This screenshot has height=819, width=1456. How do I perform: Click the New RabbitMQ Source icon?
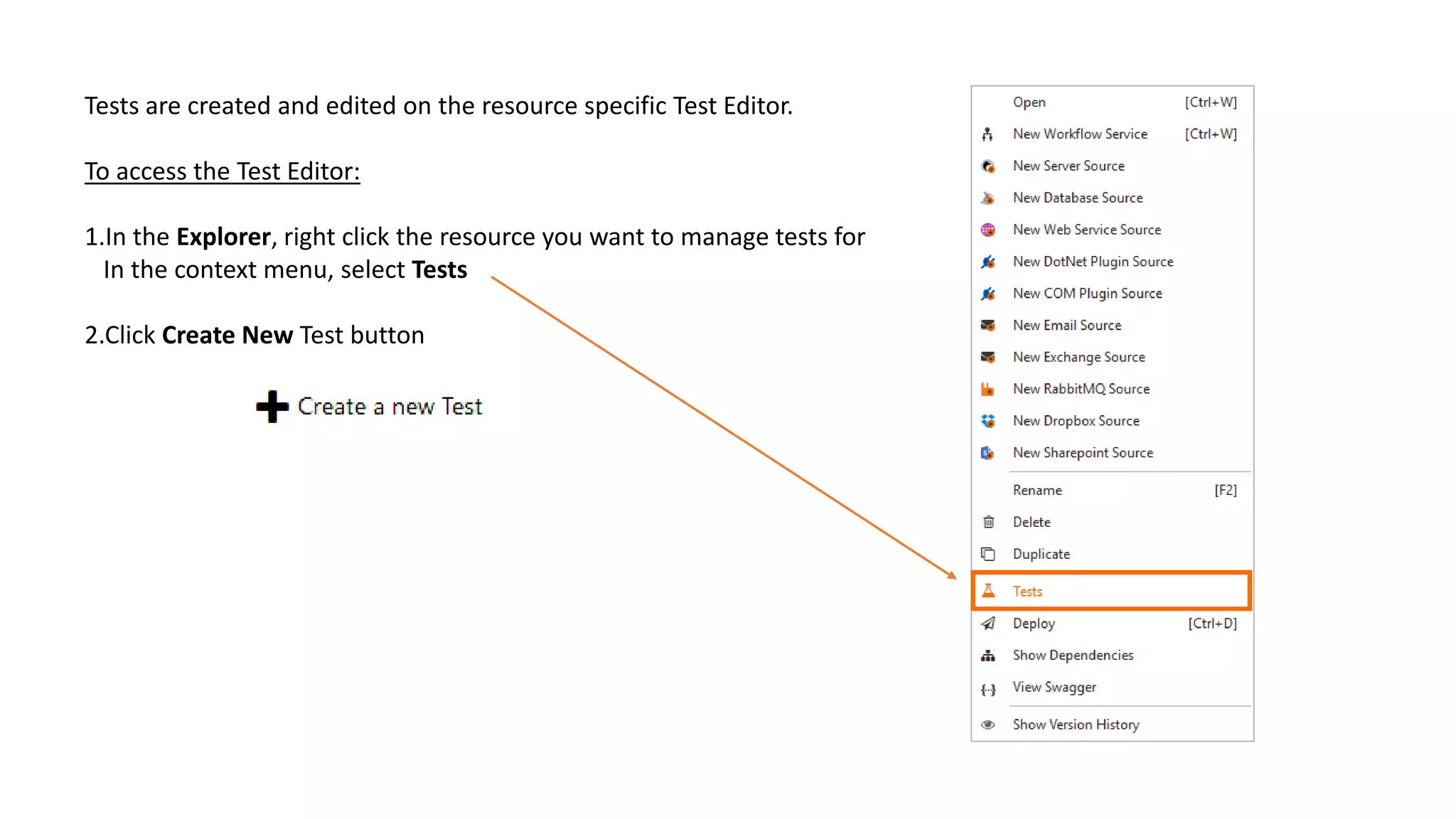[988, 389]
